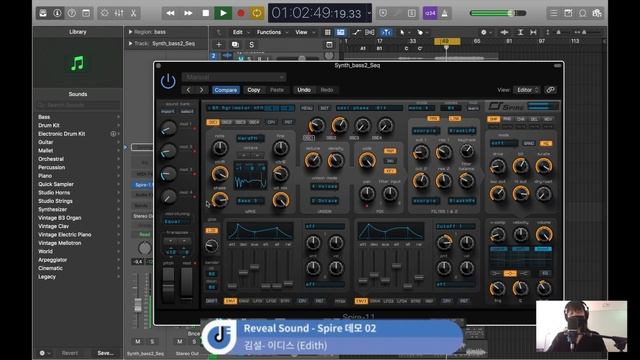
Task: Expand the Drum Kit category chevron
Action: [118, 125]
